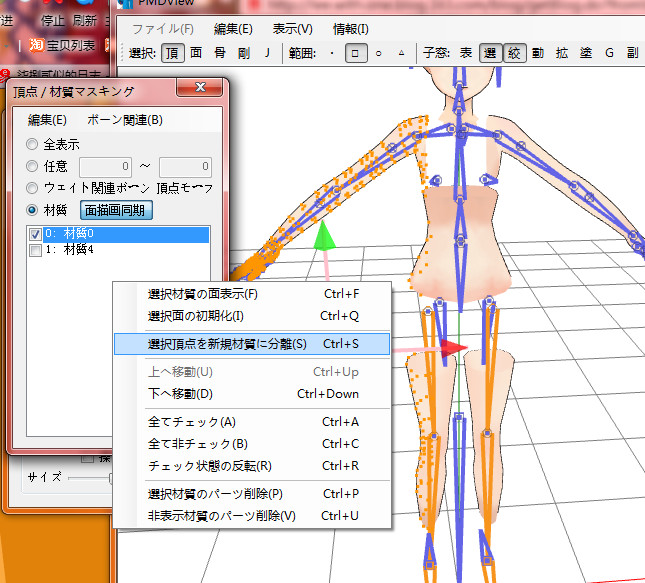Choose チェック状態の反転(R) menu item
The height and width of the screenshot is (583, 645).
[x=252, y=466]
